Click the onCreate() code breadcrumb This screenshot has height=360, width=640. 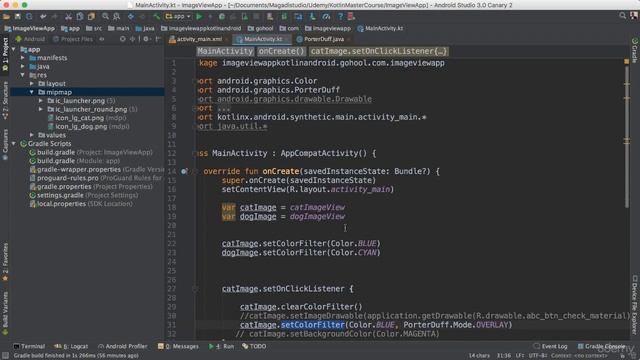281,51
